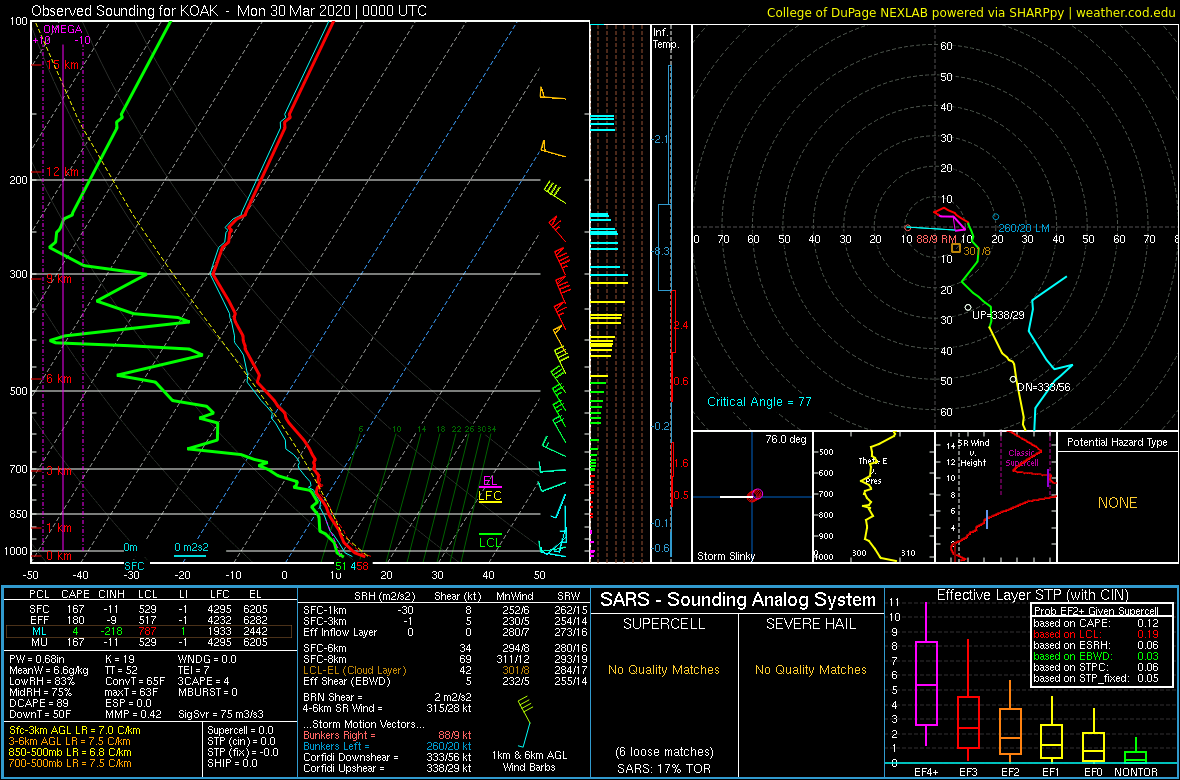This screenshot has height=780, width=1180.
Task: Click the magenta EF4+ box plot
Action: click(925, 676)
